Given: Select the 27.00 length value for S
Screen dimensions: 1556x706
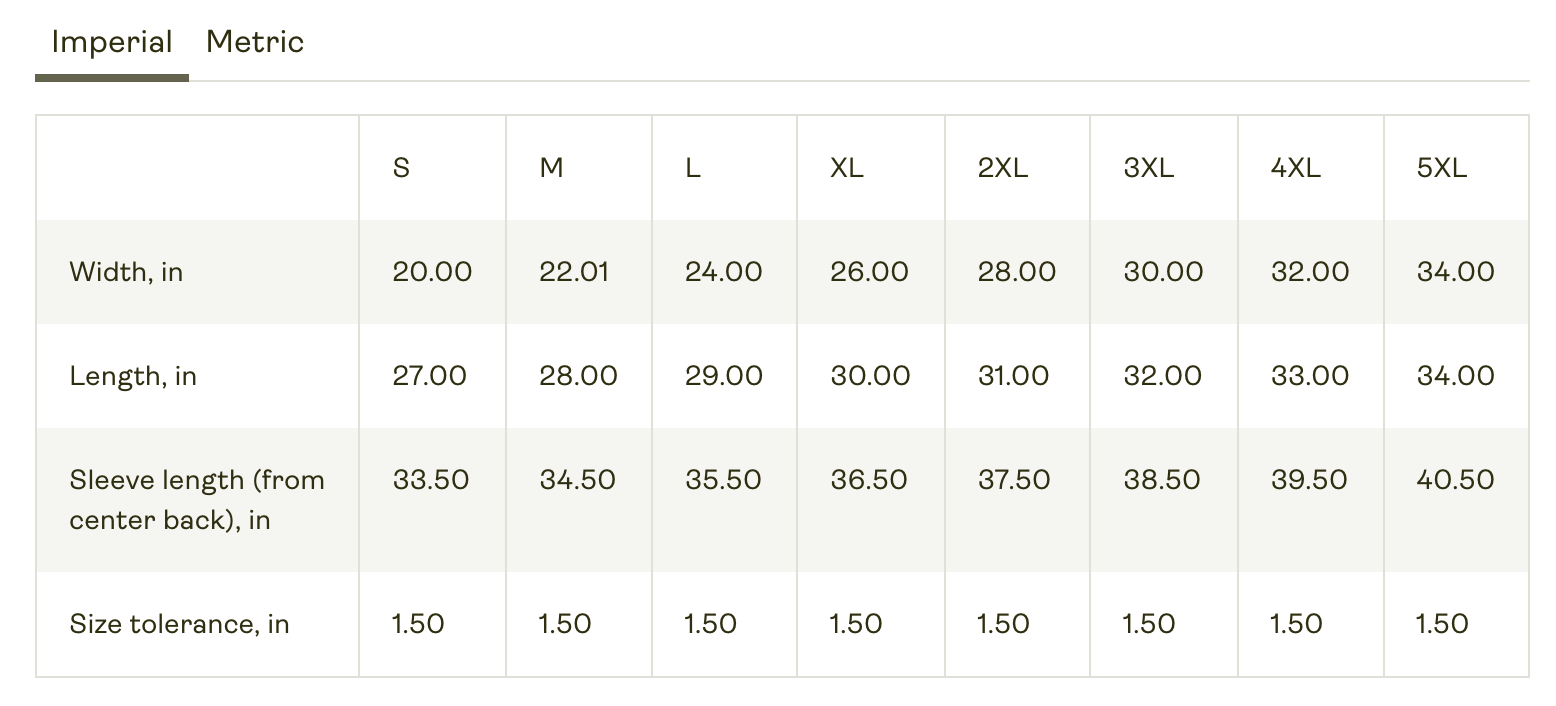Looking at the screenshot, I should tap(430, 376).
